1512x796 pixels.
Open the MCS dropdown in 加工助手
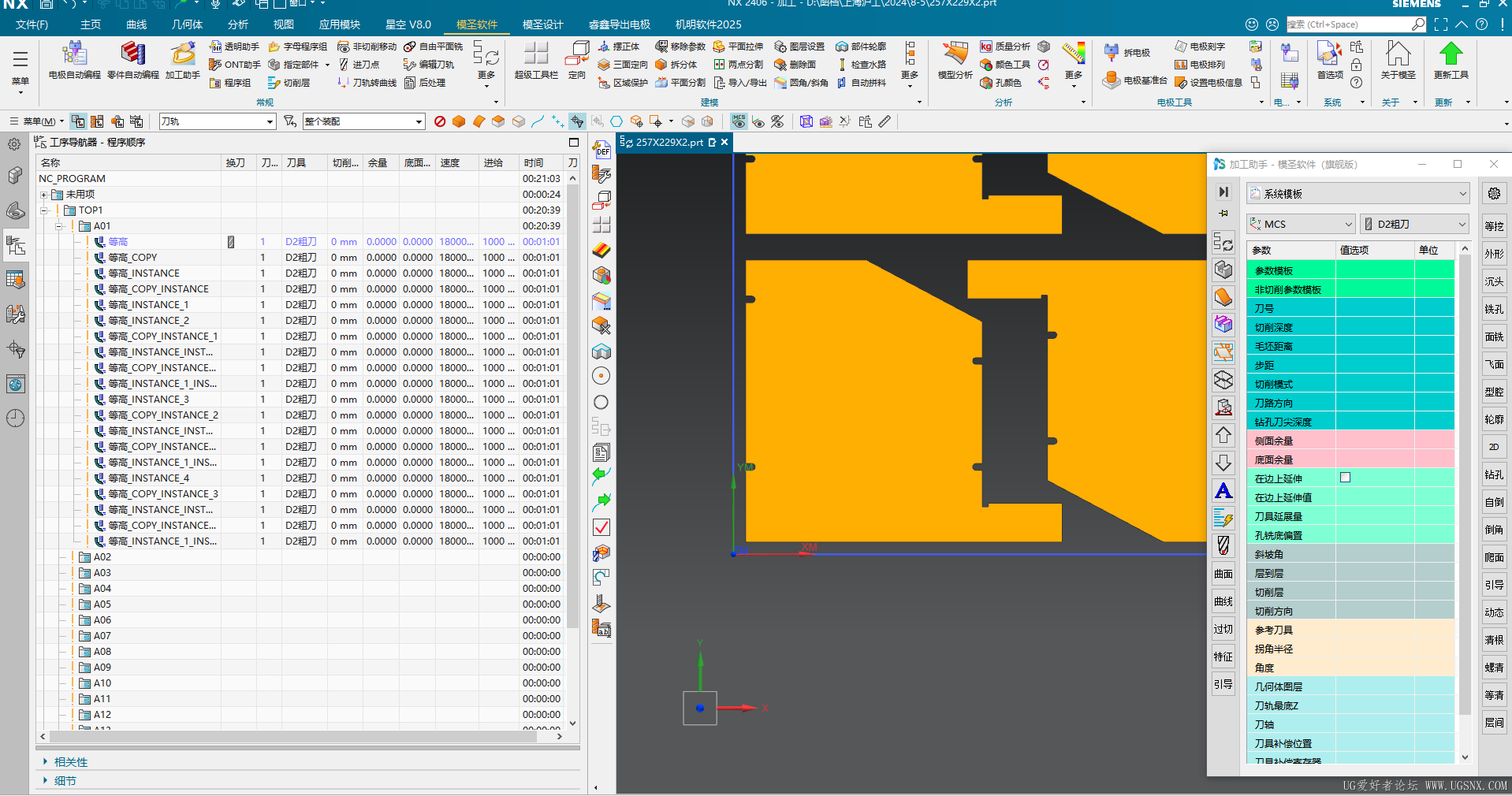[1301, 224]
